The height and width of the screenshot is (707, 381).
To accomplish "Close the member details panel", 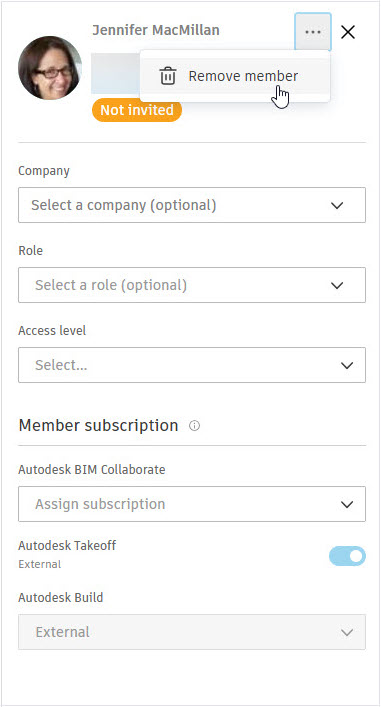I will 348,32.
